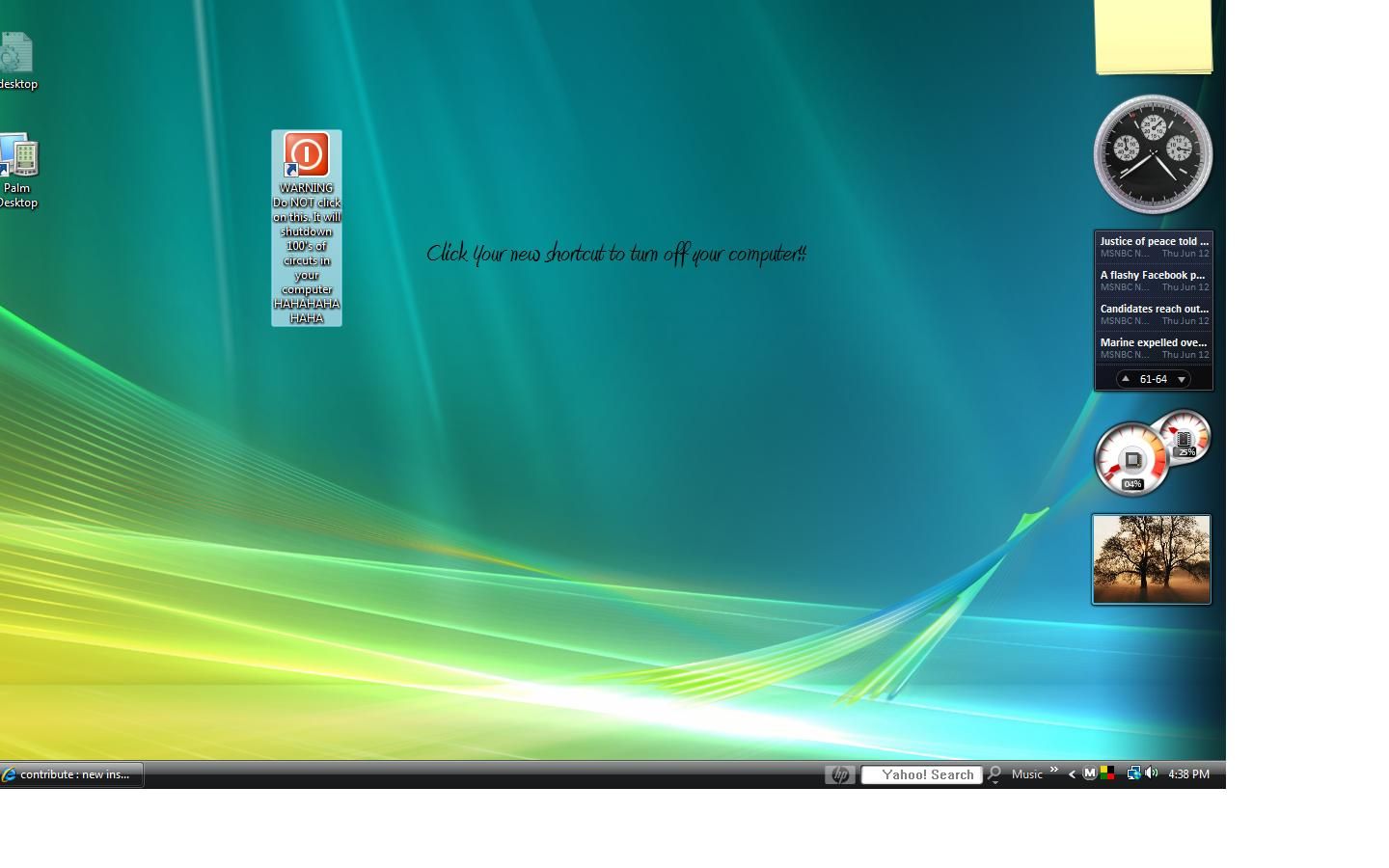Image resolution: width=1389 pixels, height=868 pixels.
Task: Click inside the Yahoo! Search field
Action: 921,773
